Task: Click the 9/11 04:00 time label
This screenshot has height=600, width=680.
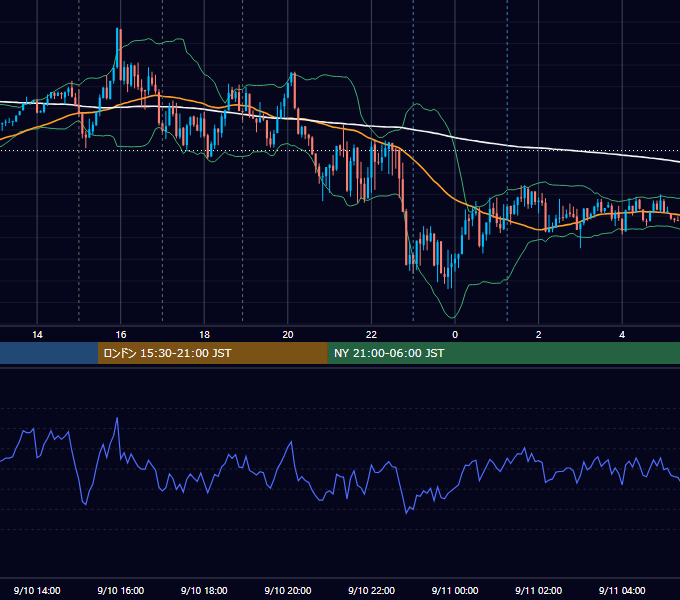Action: pos(622,590)
